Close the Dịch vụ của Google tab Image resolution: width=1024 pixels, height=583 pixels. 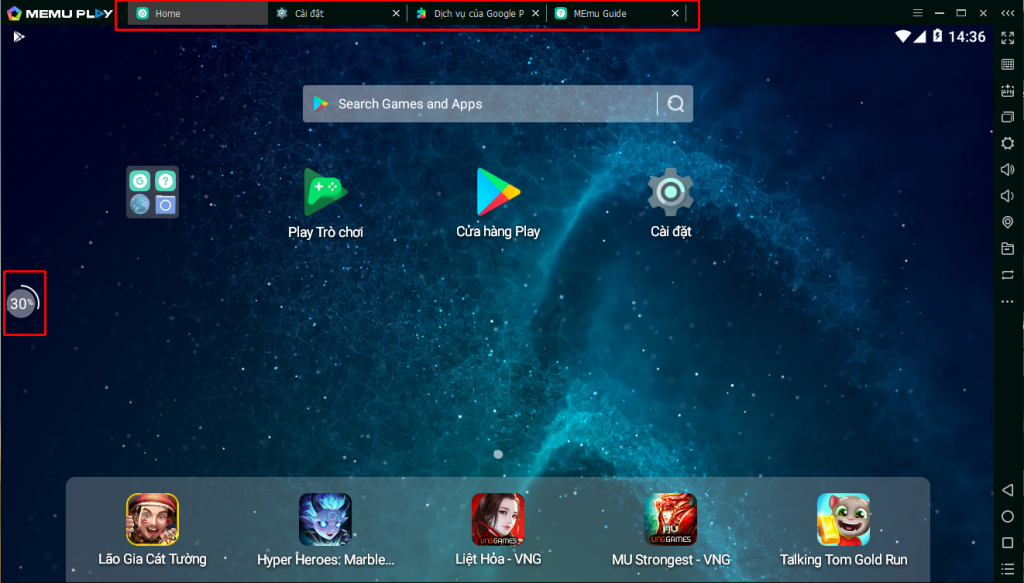pyautogui.click(x=536, y=13)
